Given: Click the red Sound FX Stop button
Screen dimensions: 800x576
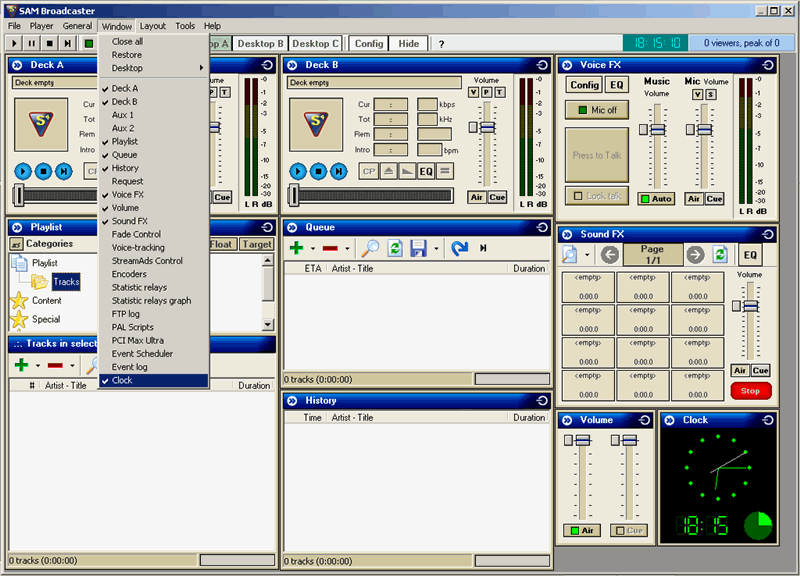Looking at the screenshot, I should click(x=751, y=391).
